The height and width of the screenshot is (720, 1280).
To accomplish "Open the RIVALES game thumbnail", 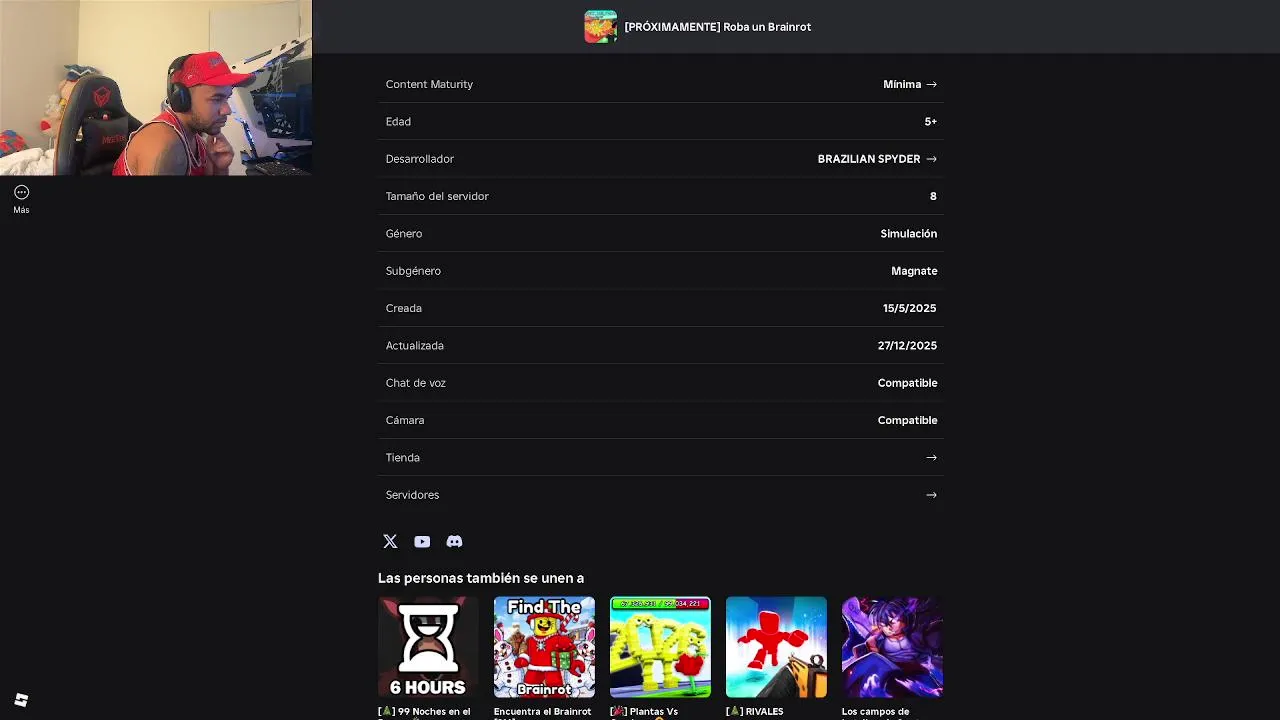I will coord(776,647).
